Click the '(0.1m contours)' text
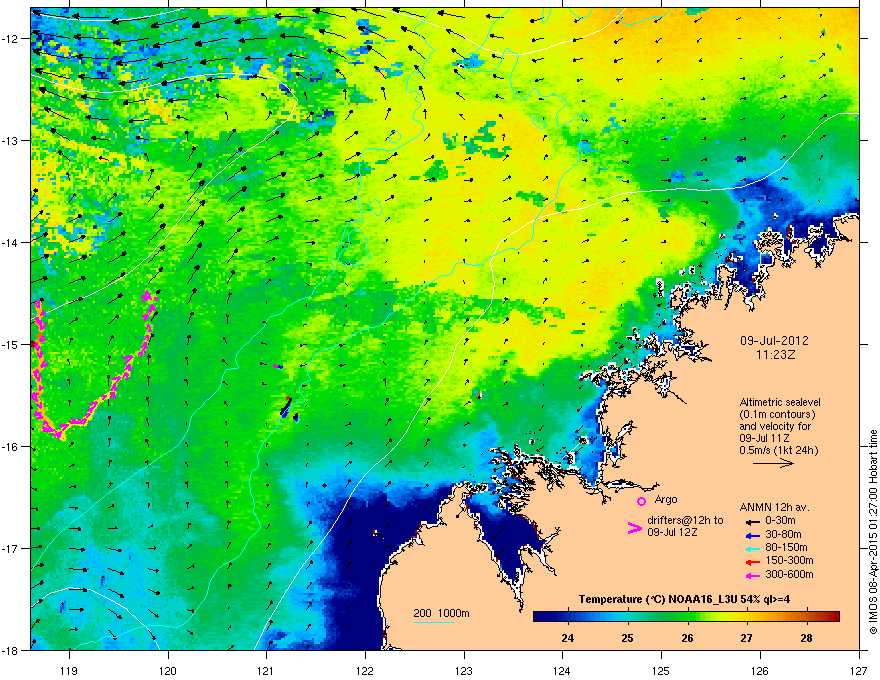The width and height of the screenshot is (880, 680). click(x=777, y=415)
